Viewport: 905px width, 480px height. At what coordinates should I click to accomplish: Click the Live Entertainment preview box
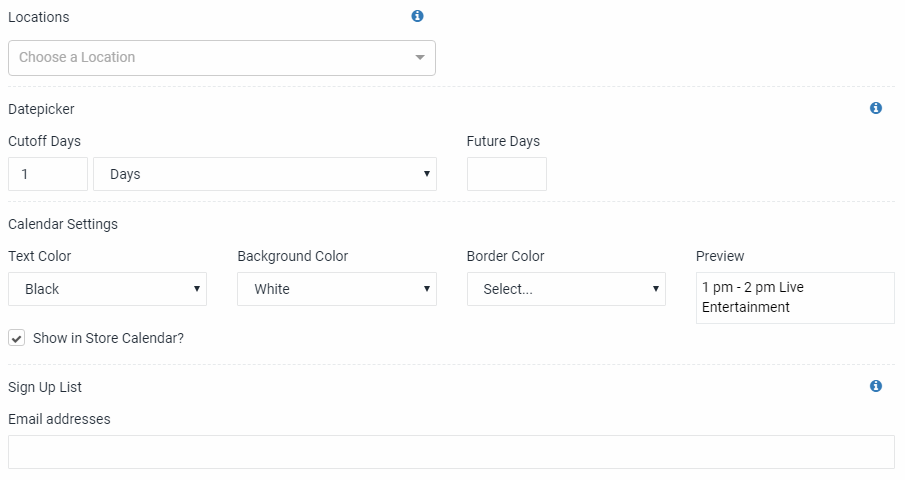(795, 298)
